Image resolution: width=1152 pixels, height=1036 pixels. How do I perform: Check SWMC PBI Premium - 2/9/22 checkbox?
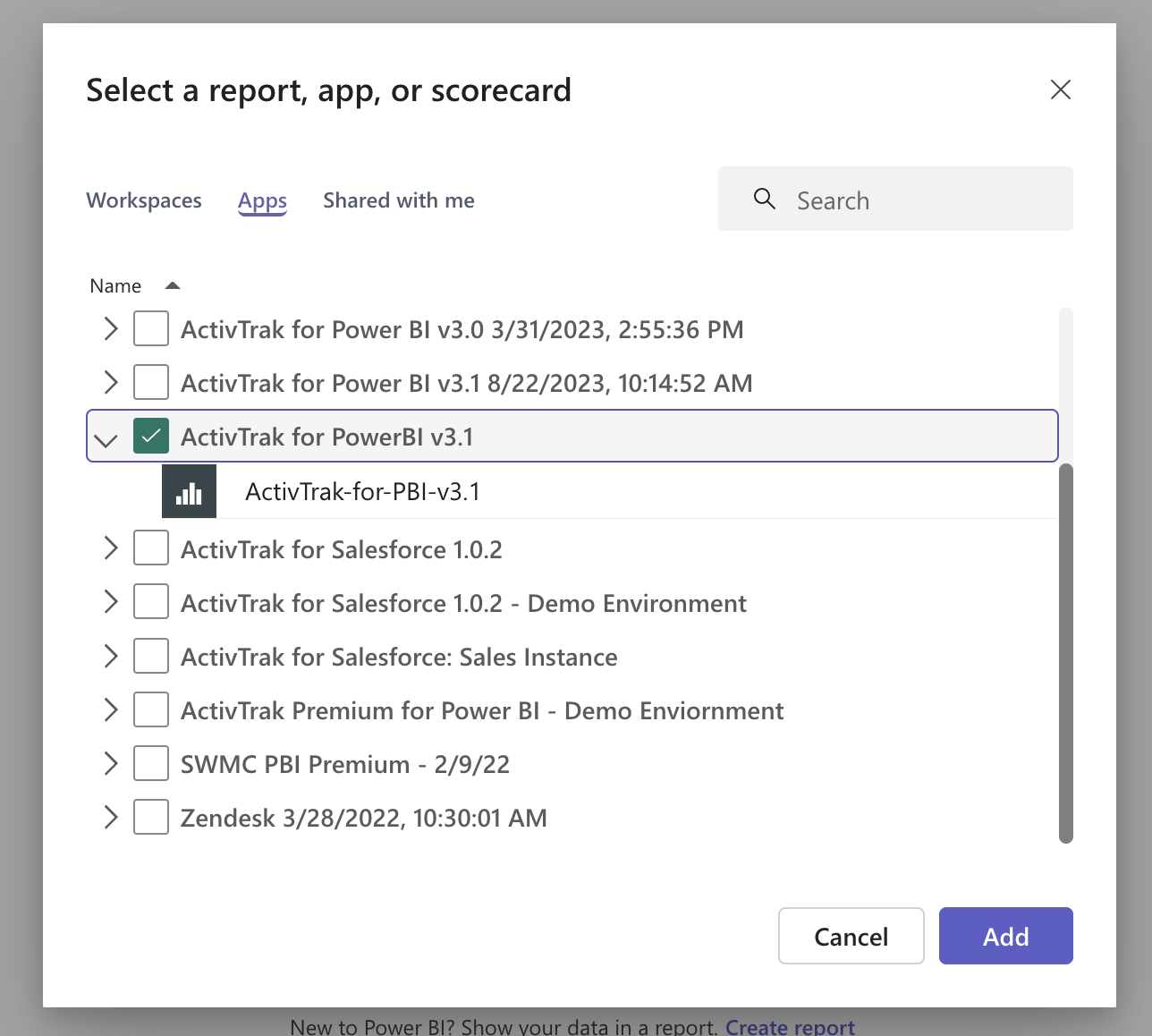(151, 763)
